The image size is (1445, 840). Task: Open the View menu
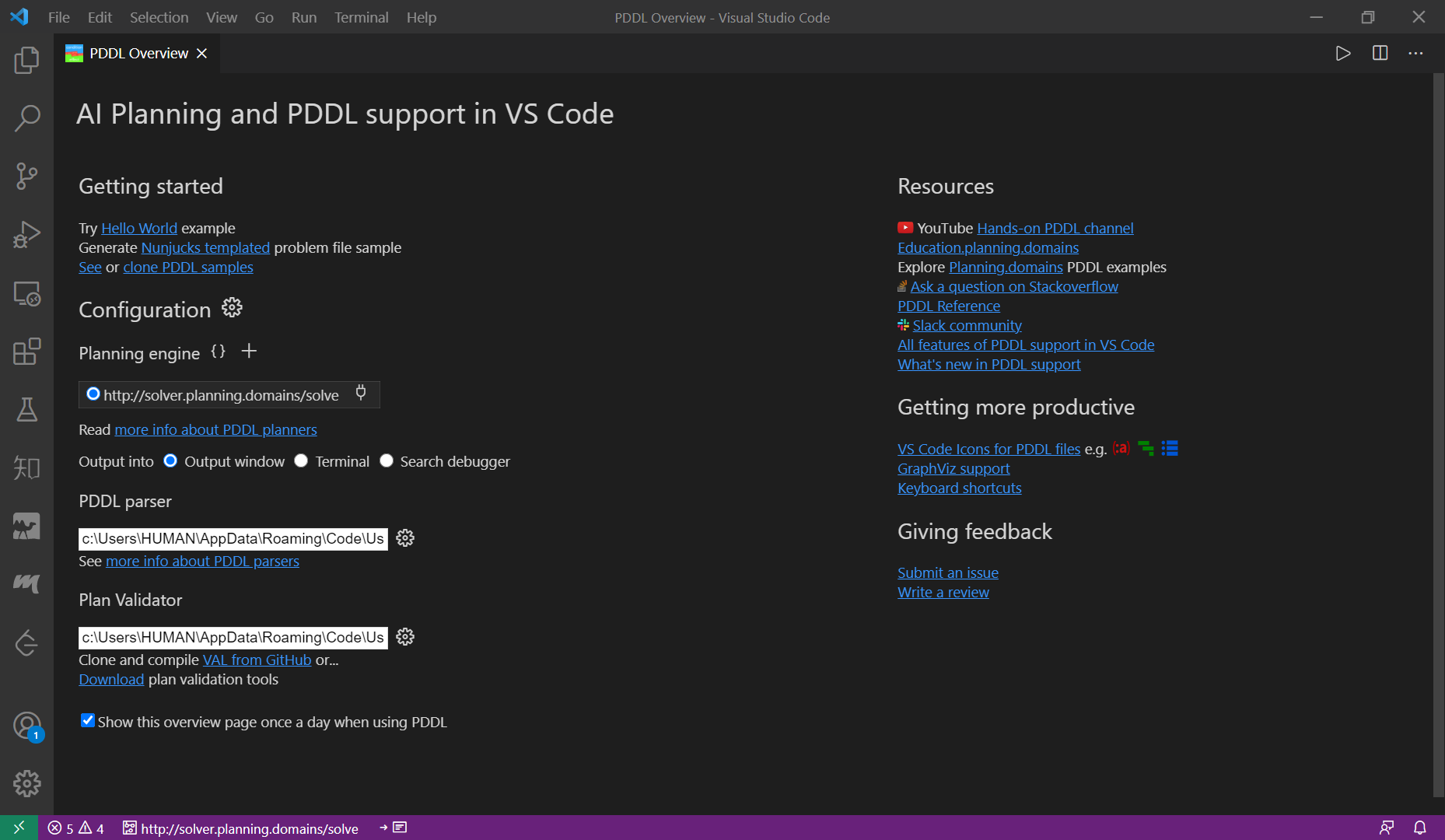point(222,17)
